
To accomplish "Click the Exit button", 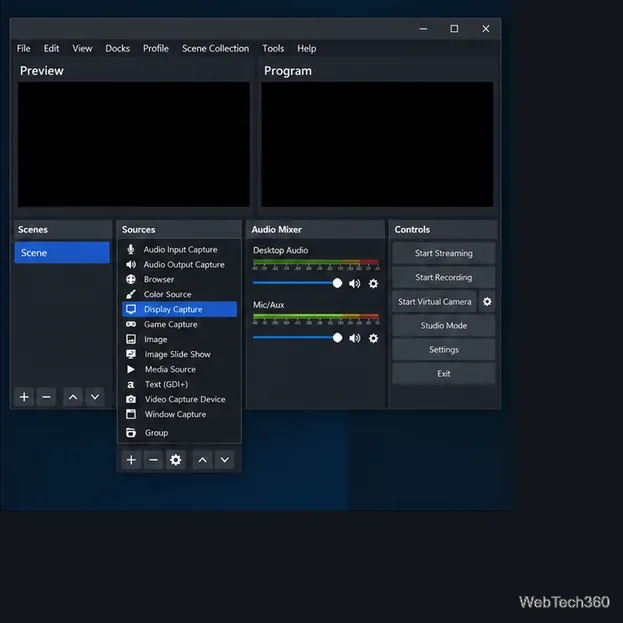I will coord(444,373).
